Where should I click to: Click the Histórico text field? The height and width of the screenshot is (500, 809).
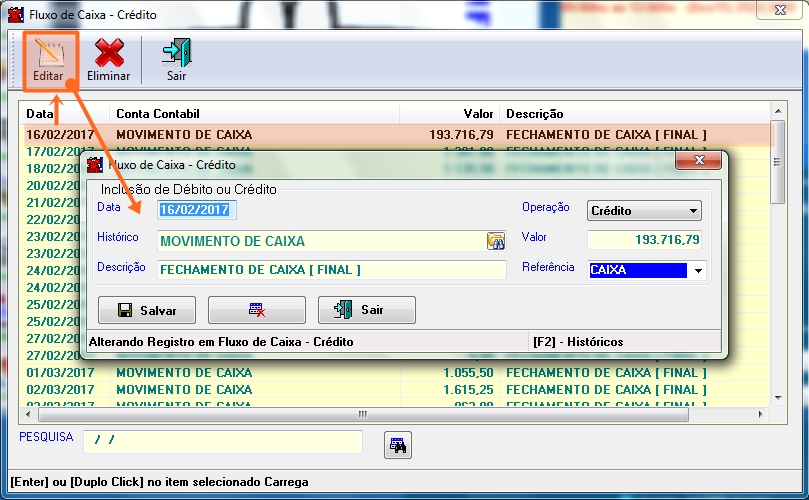pos(320,240)
